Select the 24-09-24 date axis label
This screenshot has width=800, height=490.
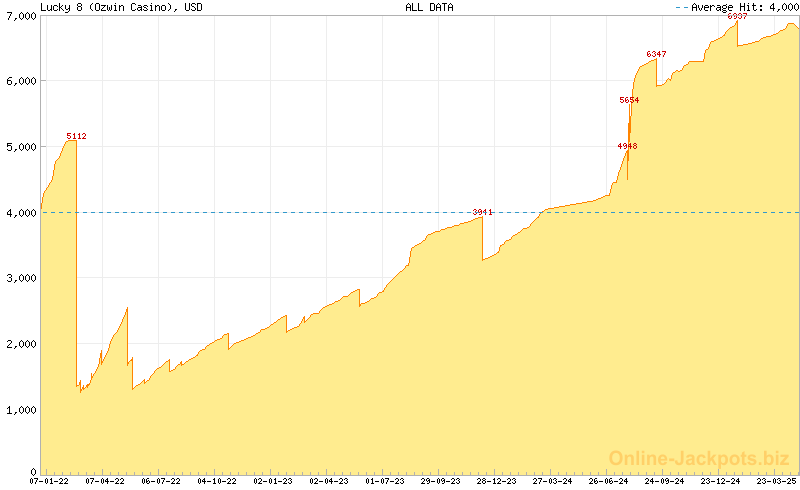pos(665,481)
